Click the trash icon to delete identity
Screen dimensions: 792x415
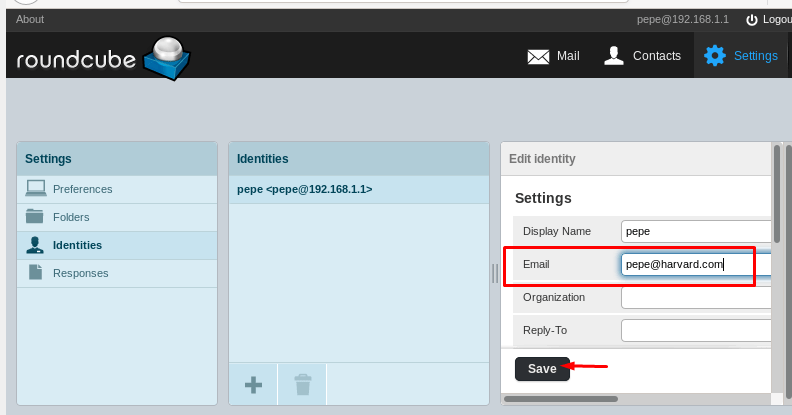(x=303, y=384)
